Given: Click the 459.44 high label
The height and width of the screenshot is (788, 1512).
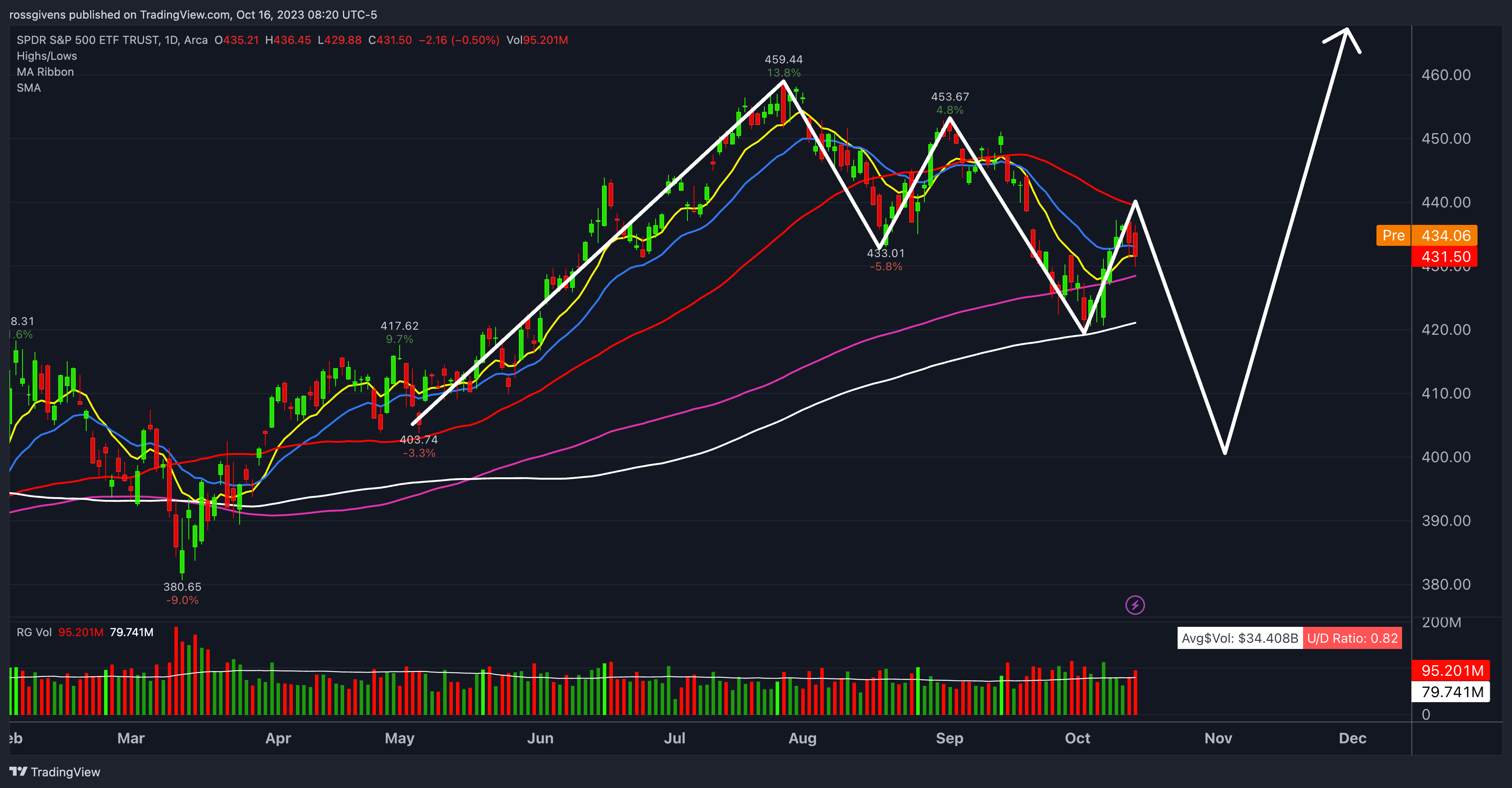Looking at the screenshot, I should tap(784, 59).
